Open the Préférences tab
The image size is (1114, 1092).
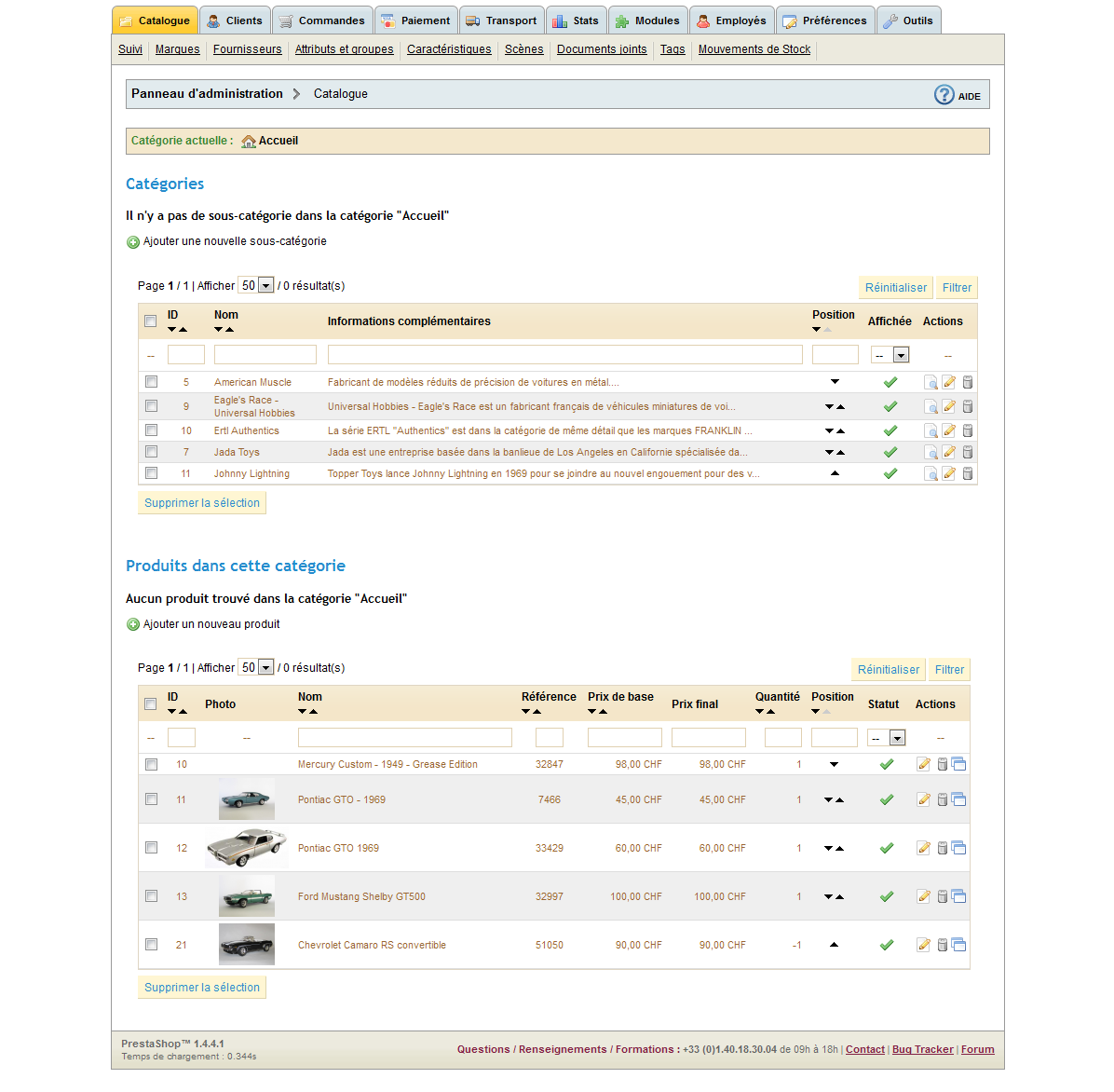(825, 20)
